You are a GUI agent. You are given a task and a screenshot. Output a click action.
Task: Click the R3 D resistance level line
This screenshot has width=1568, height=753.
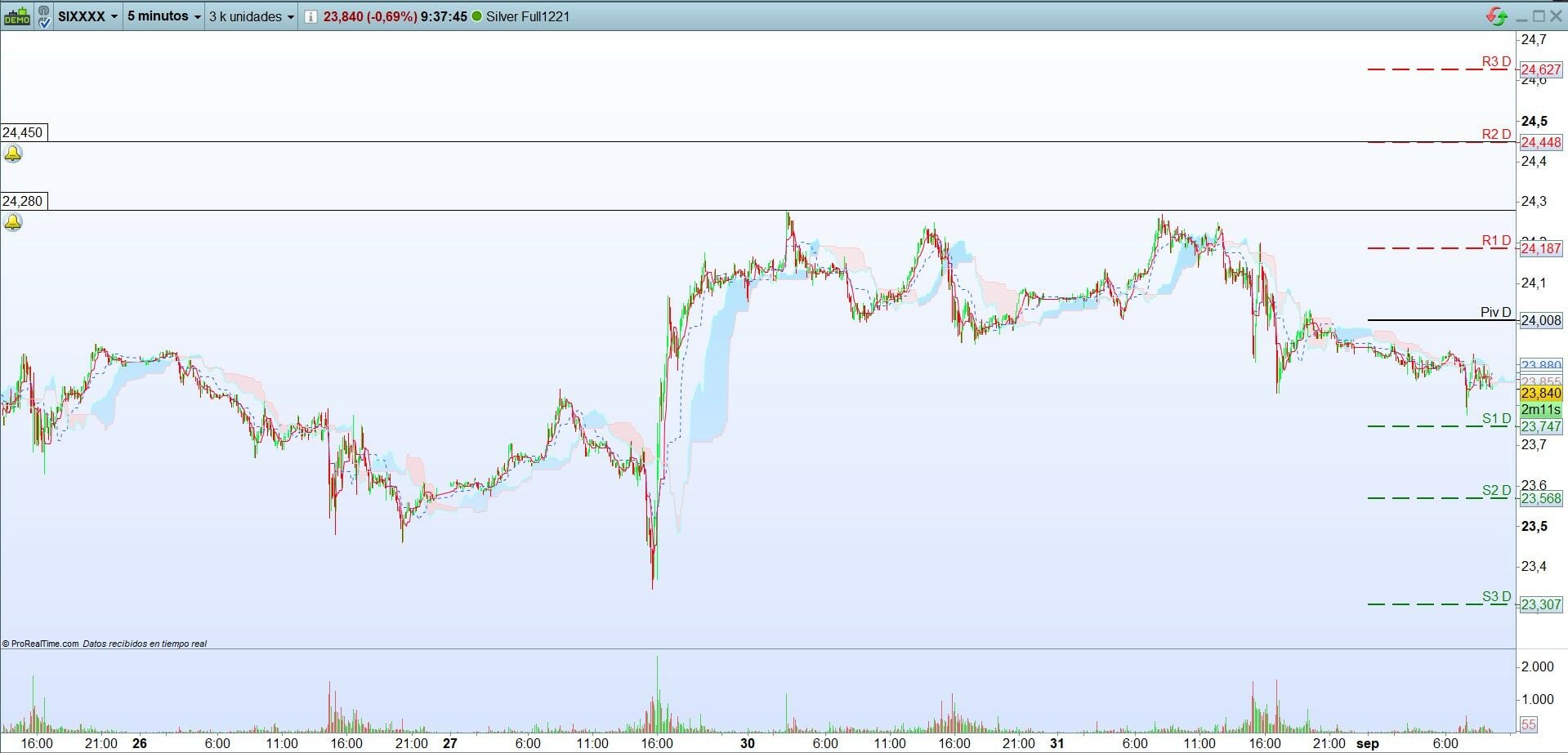[x=1438, y=69]
